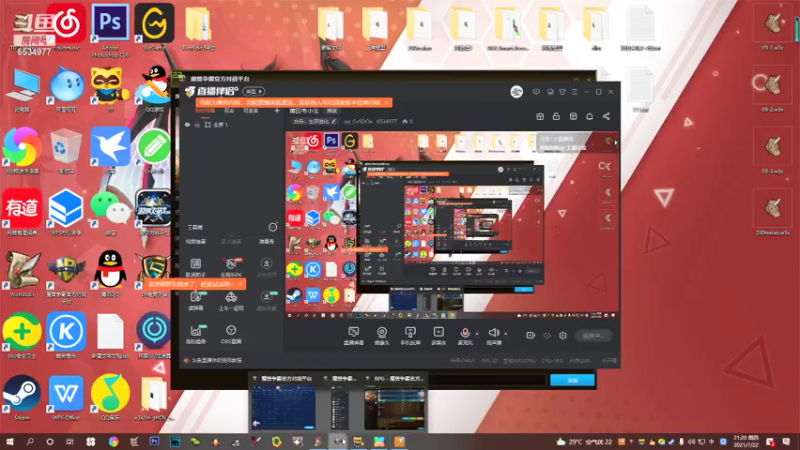Open Adobe Photoshop CS6 desktop shortcut
Viewport: 800px width, 450px height.
pos(110,29)
